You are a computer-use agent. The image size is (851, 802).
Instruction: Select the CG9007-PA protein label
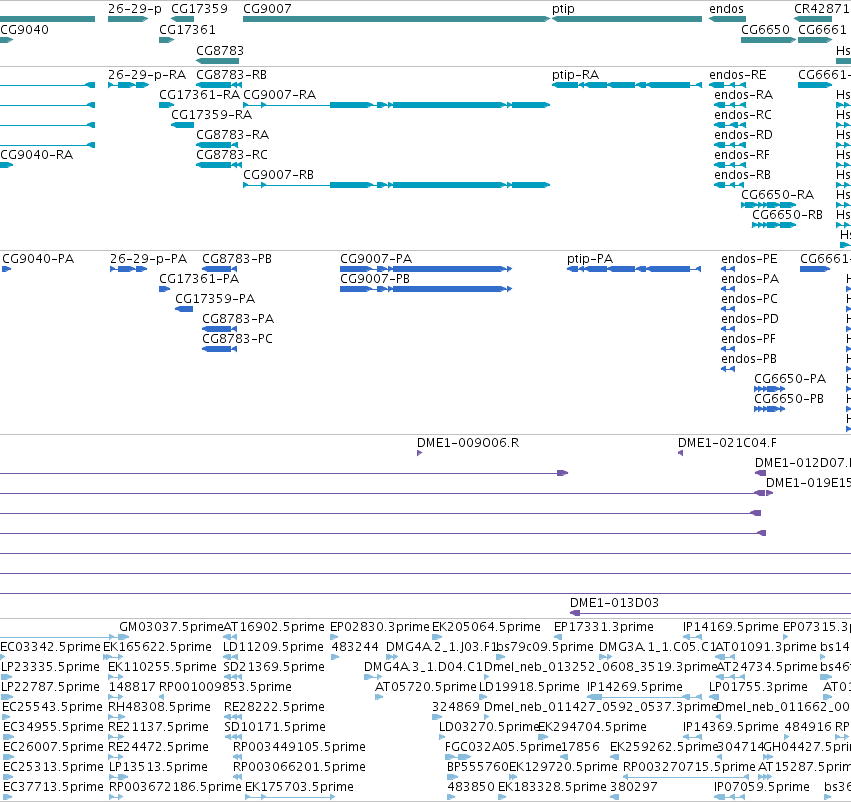click(x=376, y=259)
